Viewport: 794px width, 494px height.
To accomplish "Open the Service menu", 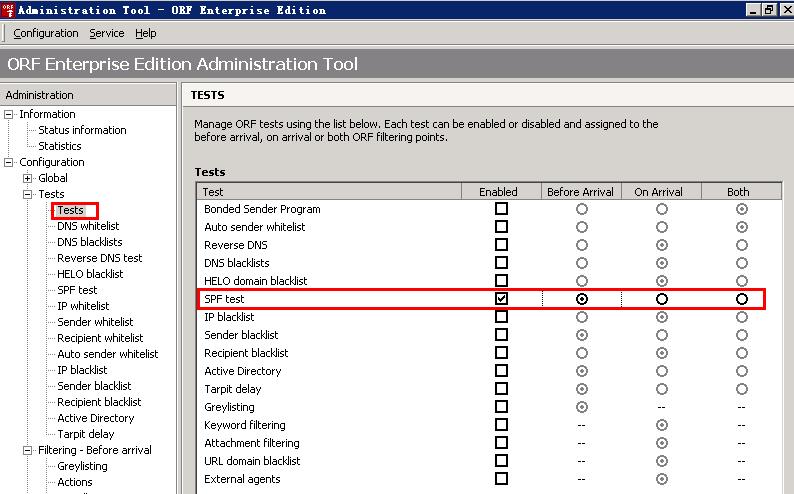I will click(107, 33).
